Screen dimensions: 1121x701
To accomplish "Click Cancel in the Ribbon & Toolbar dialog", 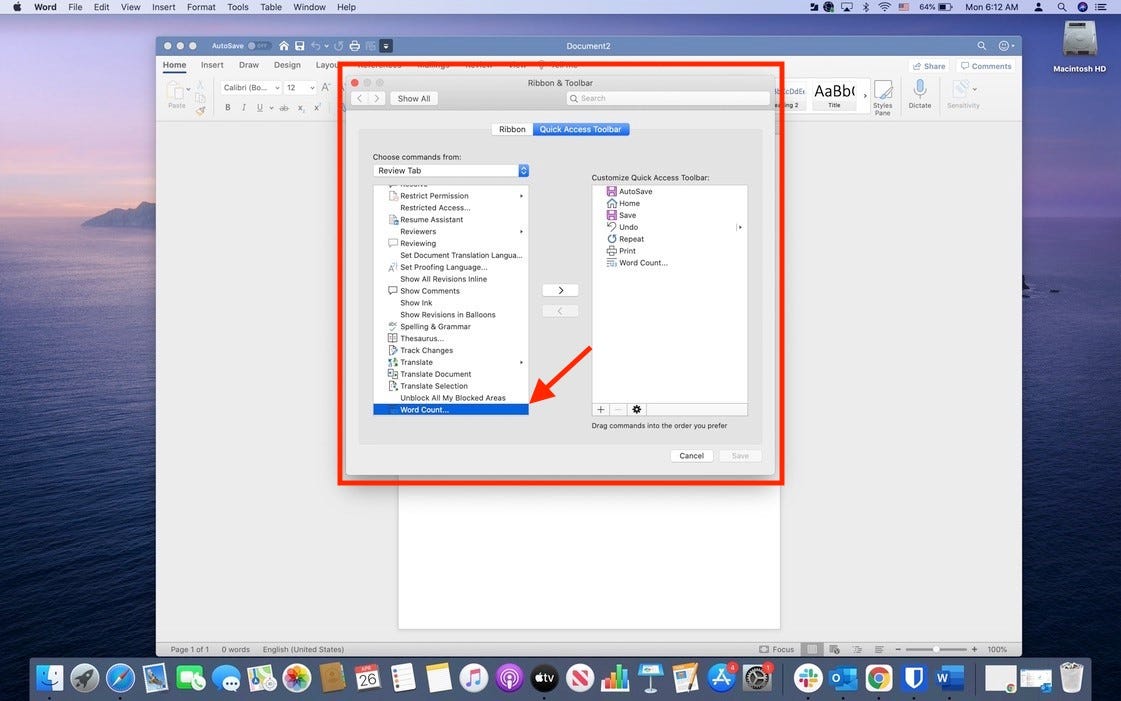I will (691, 456).
